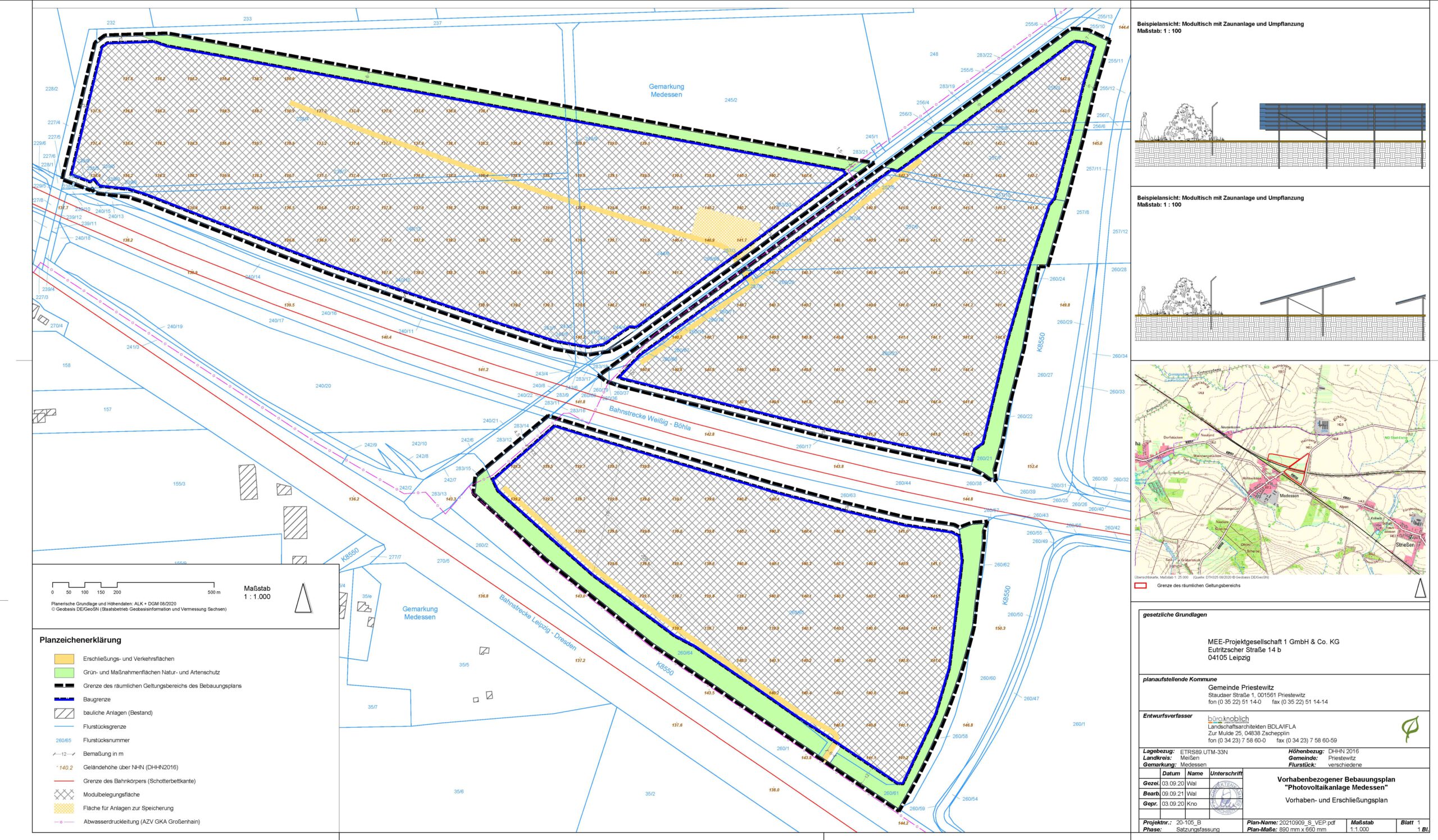Click the 'Planzeichenerklärung' legend heading

tap(80, 640)
